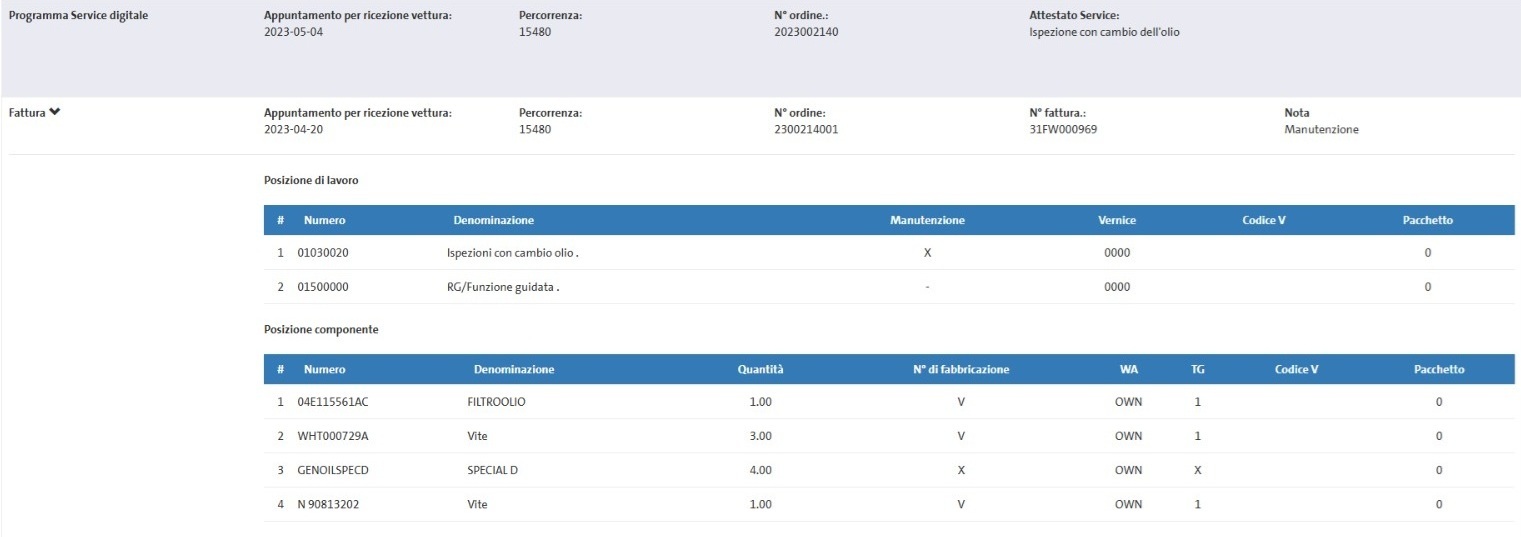Click the Manutenzione column header
1521x537 pixels.
(x=927, y=220)
